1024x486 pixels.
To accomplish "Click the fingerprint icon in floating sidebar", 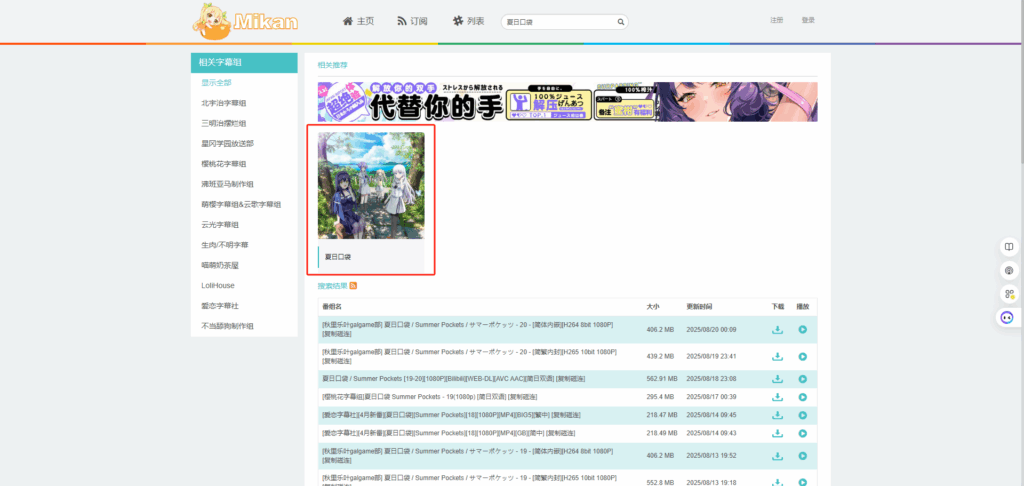I will click(x=1009, y=270).
